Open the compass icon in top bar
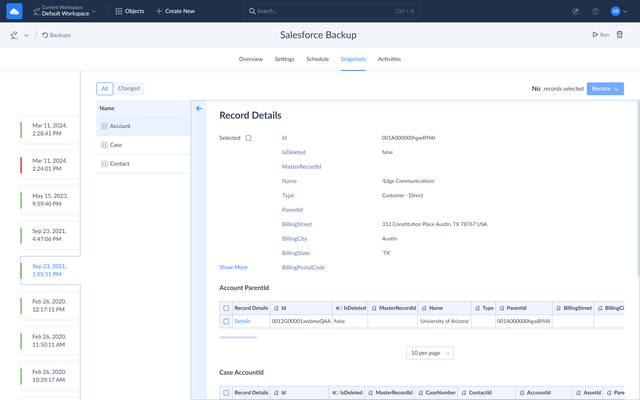 575,11
